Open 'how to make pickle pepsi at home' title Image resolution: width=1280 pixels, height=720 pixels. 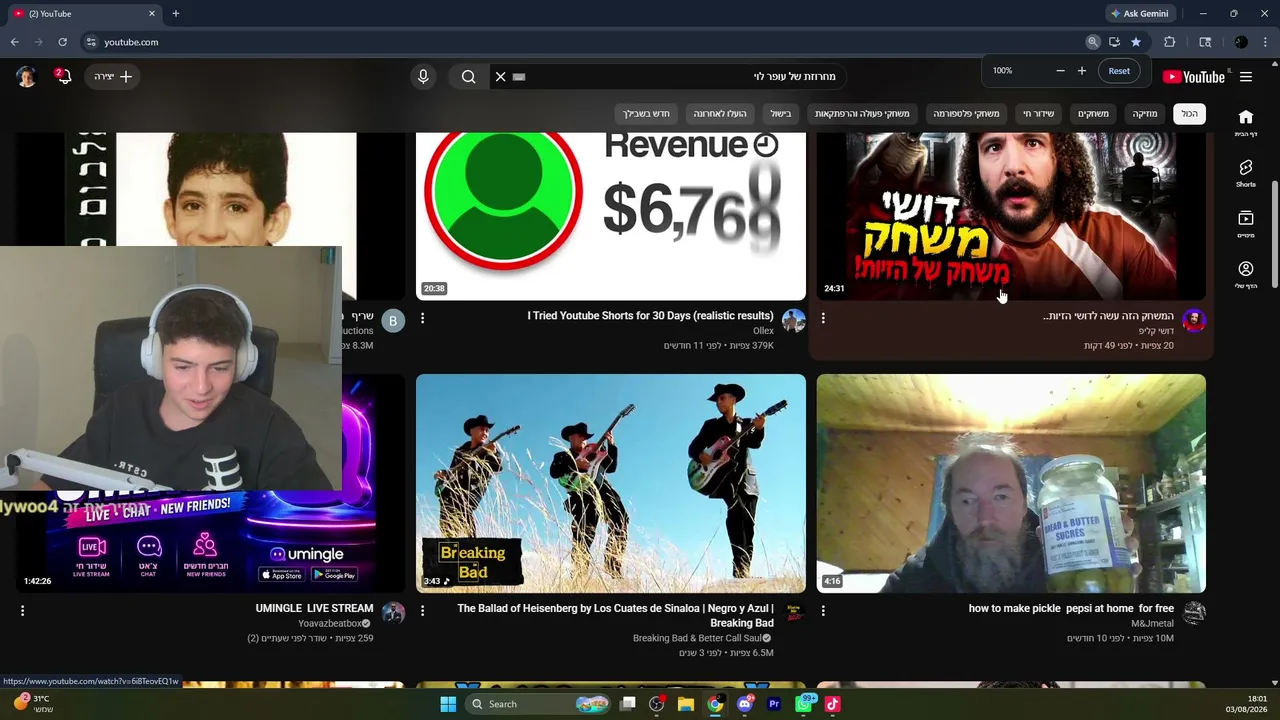[x=1071, y=608]
